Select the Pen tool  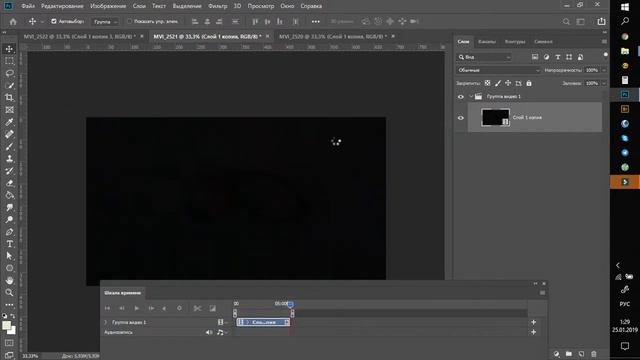pyautogui.click(x=9, y=232)
